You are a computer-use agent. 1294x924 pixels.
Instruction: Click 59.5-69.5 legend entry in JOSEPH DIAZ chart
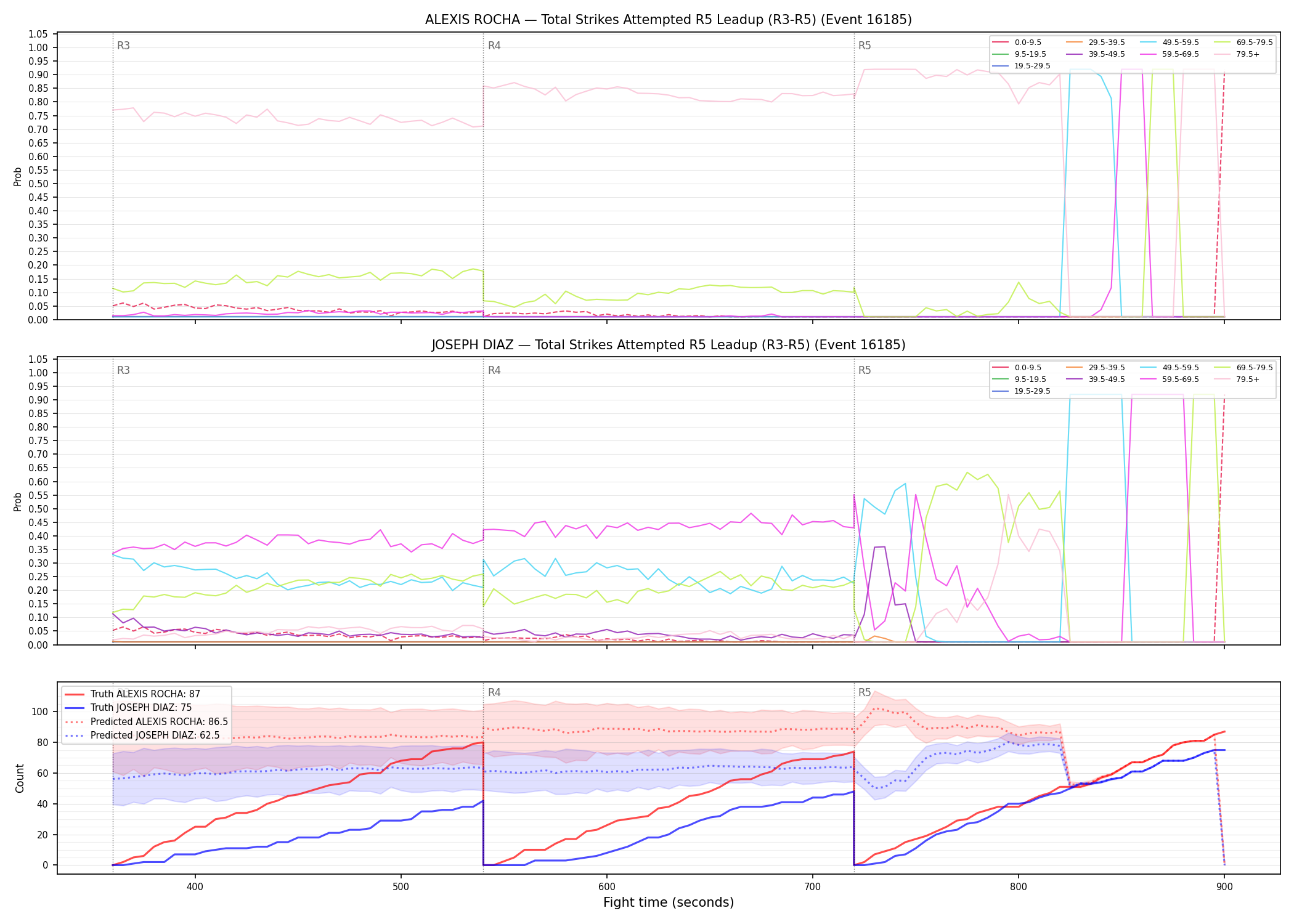[x=1170, y=379]
